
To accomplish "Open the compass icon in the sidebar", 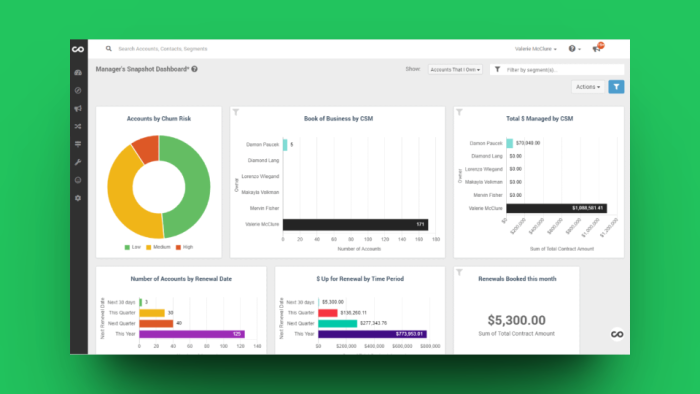I will tap(78, 91).
